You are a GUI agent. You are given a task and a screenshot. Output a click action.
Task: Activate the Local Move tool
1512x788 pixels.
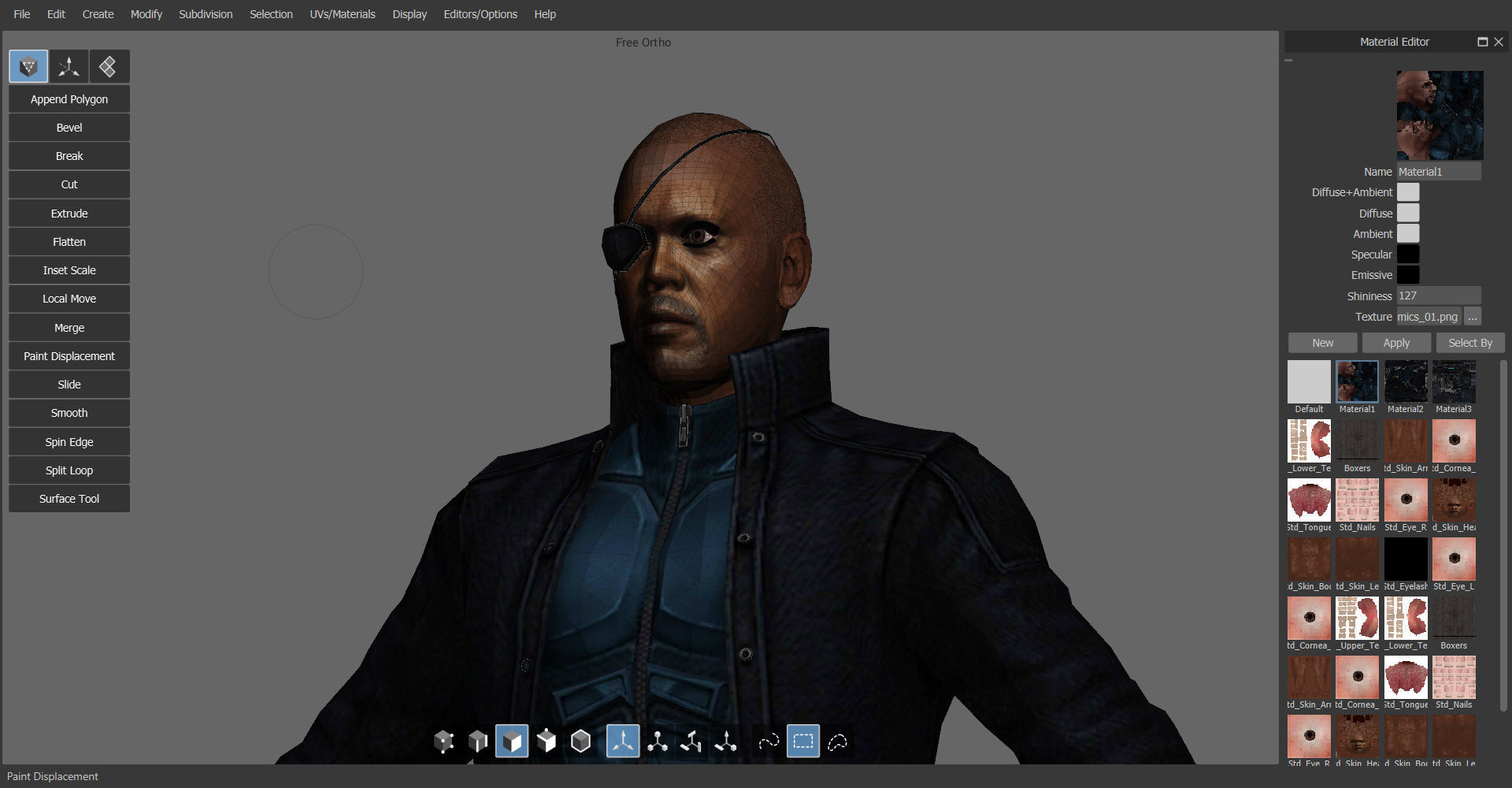69,299
